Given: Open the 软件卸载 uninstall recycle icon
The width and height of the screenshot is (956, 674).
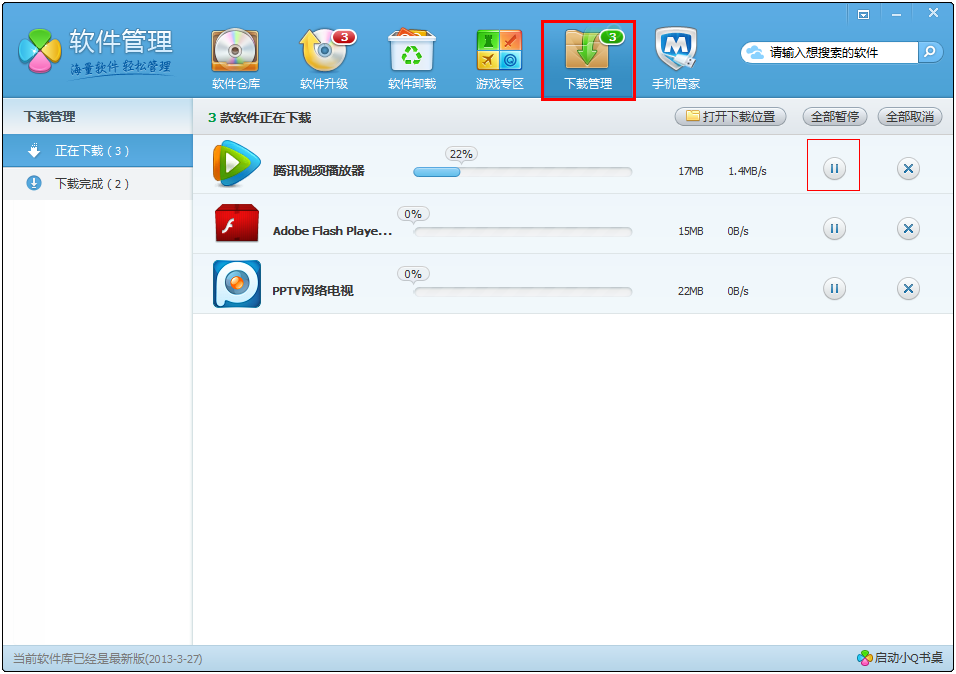Looking at the screenshot, I should pos(411,52).
